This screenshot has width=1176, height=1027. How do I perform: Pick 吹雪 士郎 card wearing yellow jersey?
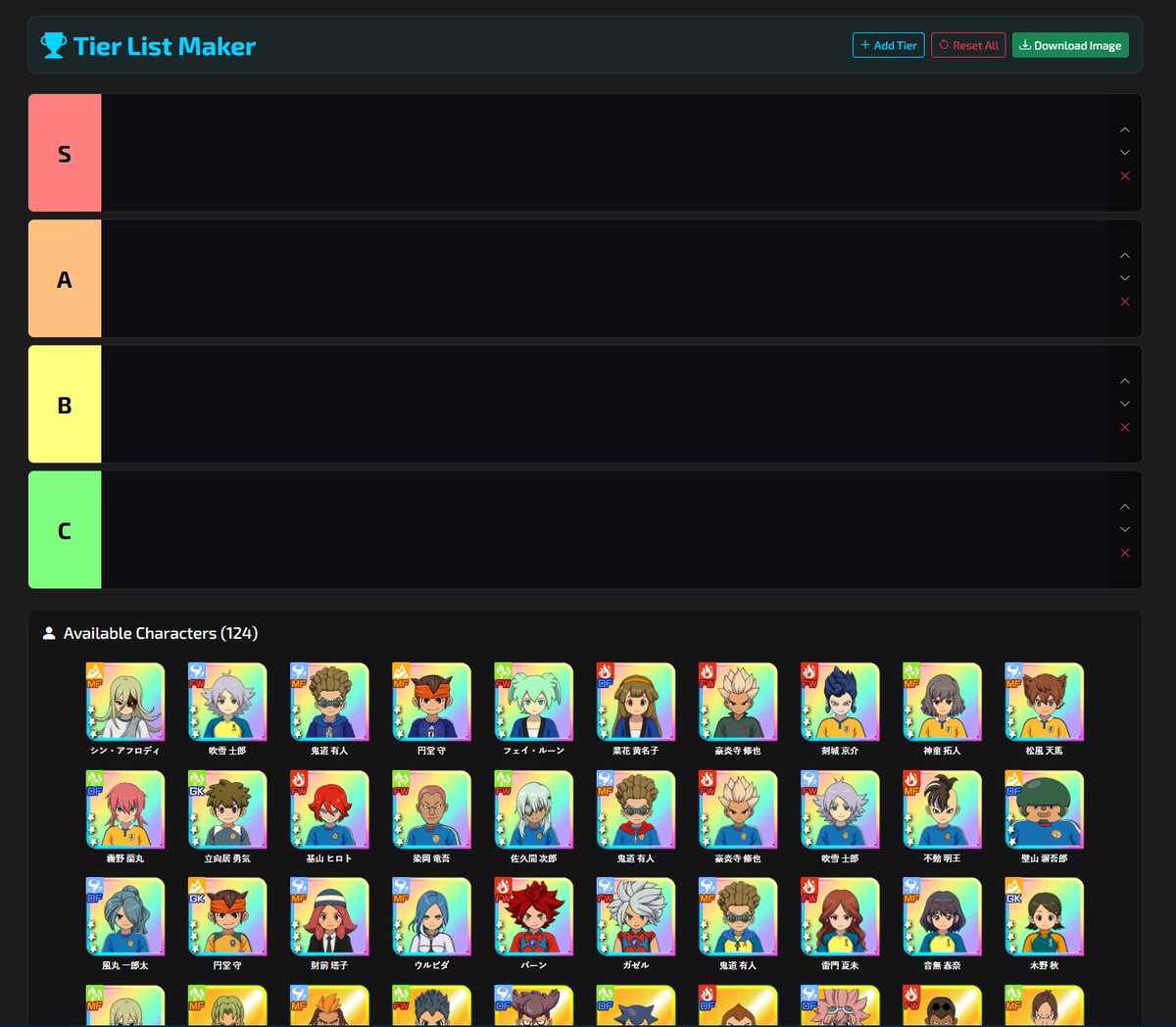pos(227,709)
